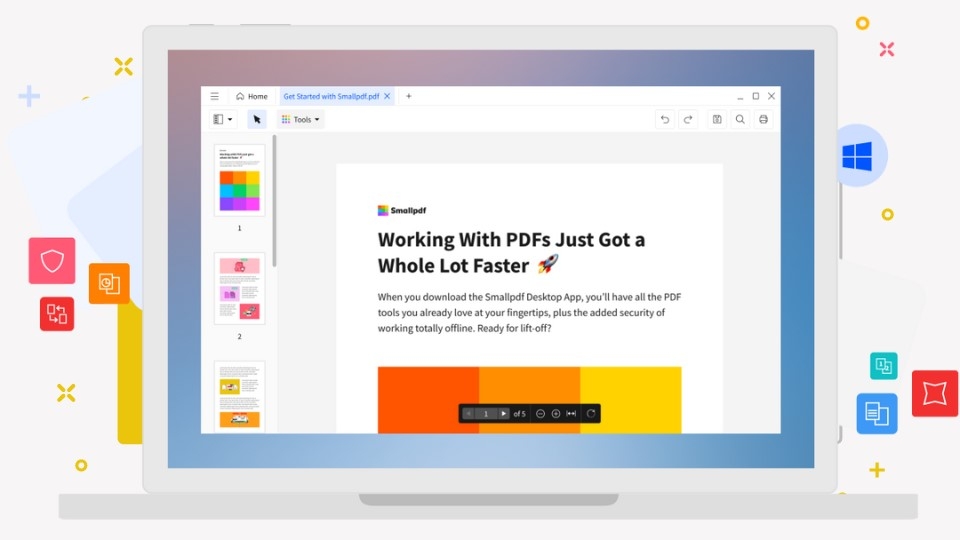Select page 1 thumbnail
The height and width of the screenshot is (540, 960).
coord(239,180)
